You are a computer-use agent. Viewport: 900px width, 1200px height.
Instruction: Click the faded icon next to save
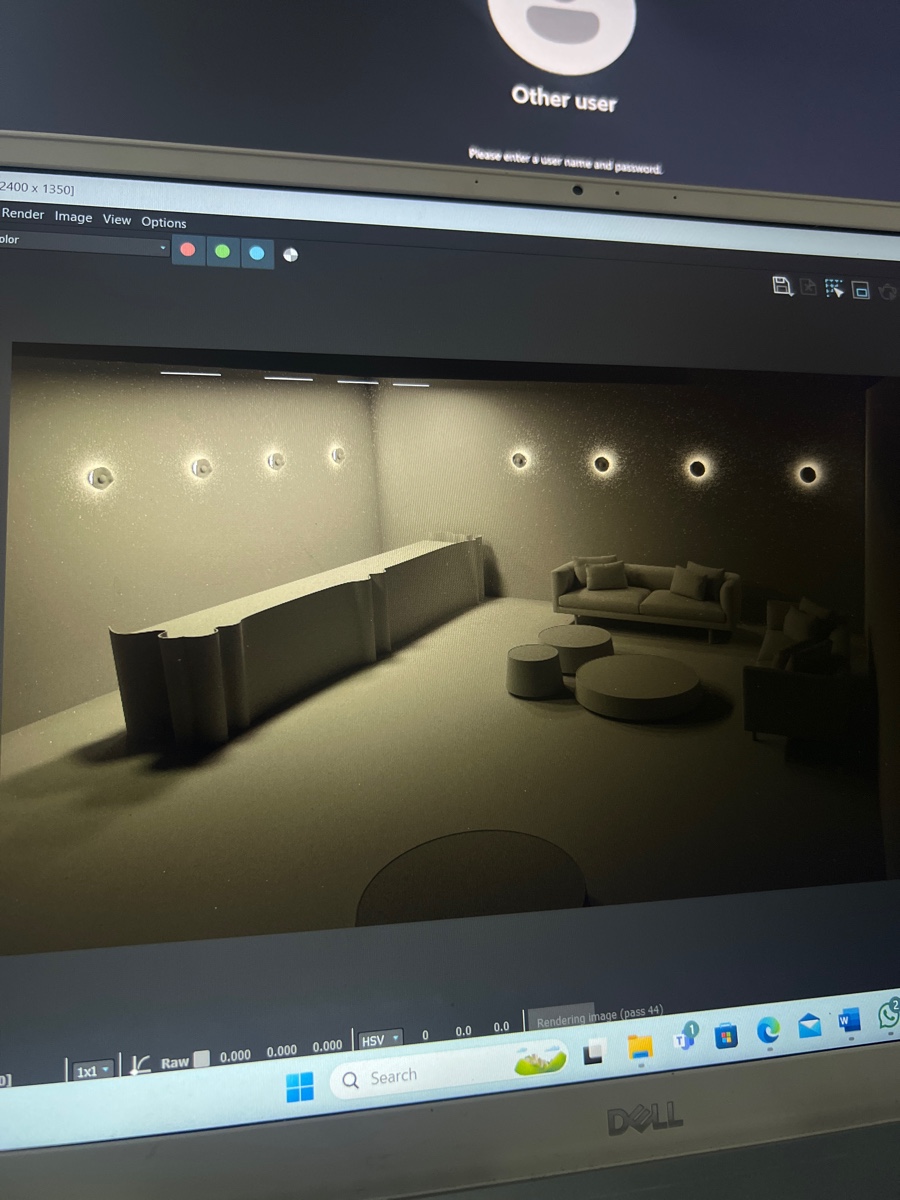coord(808,288)
